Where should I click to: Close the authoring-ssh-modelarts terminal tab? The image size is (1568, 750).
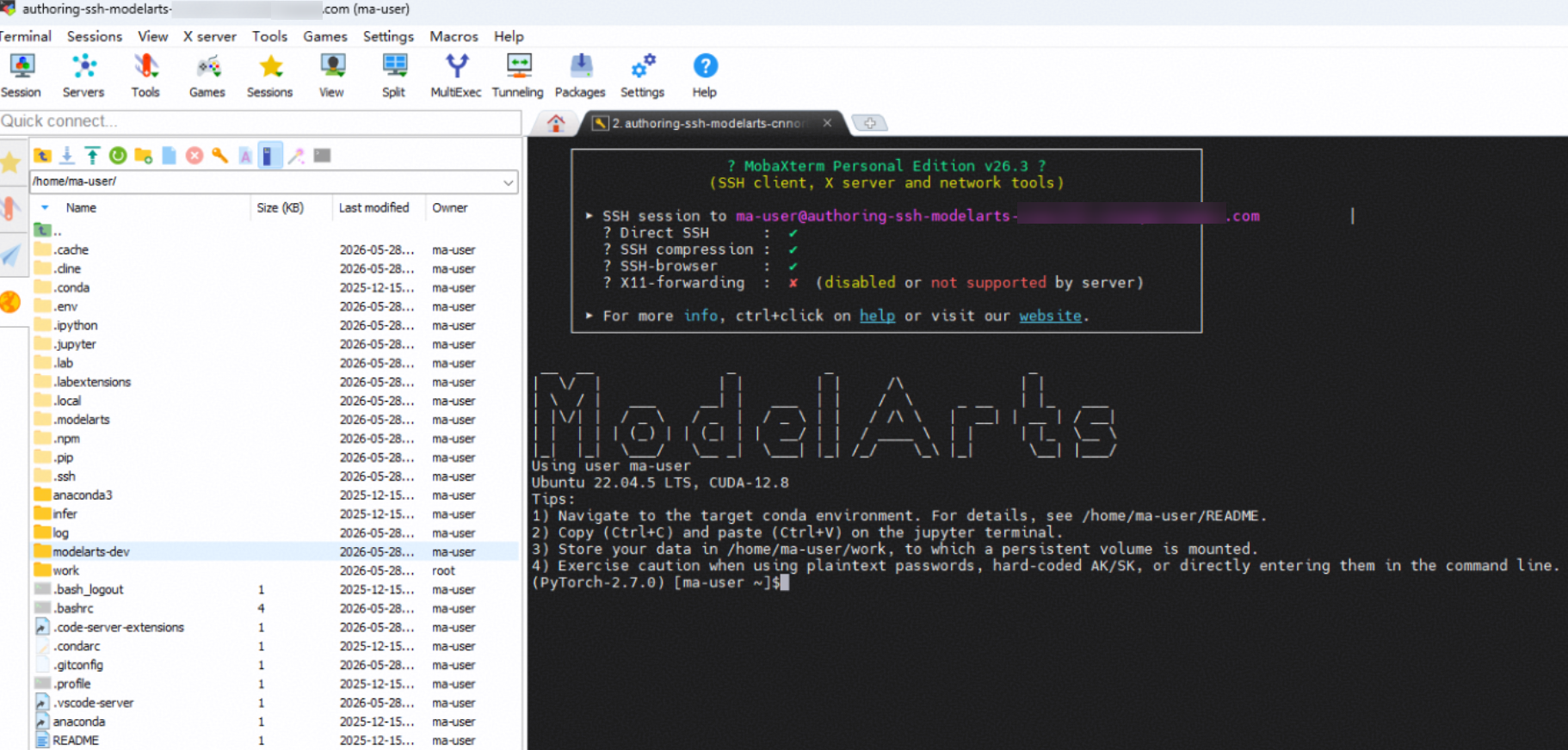[827, 123]
